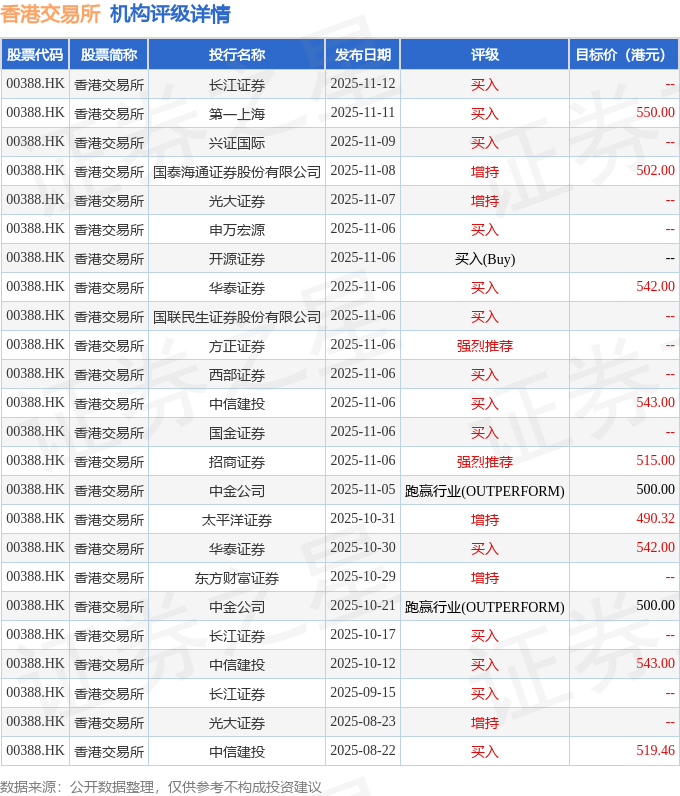Click 国联民生证券股份有限公司 cell
Screen dimensions: 680x796
(237, 317)
